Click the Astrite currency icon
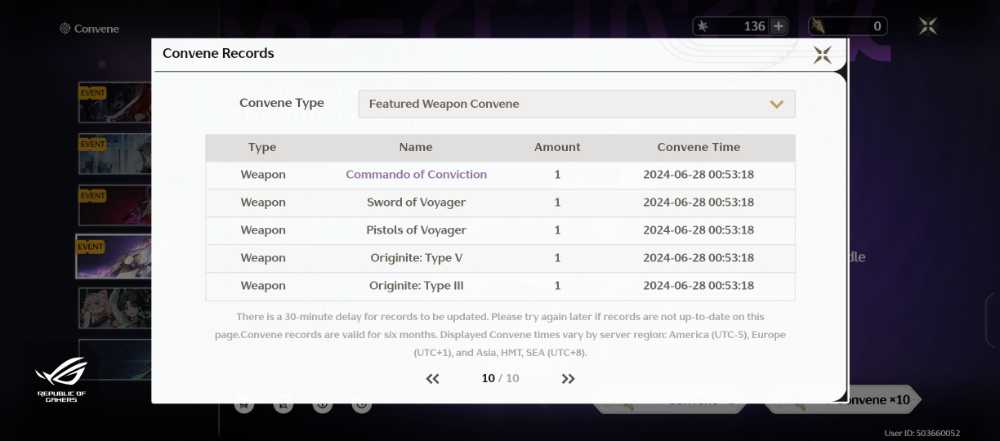The height and width of the screenshot is (441, 1000). [x=702, y=26]
